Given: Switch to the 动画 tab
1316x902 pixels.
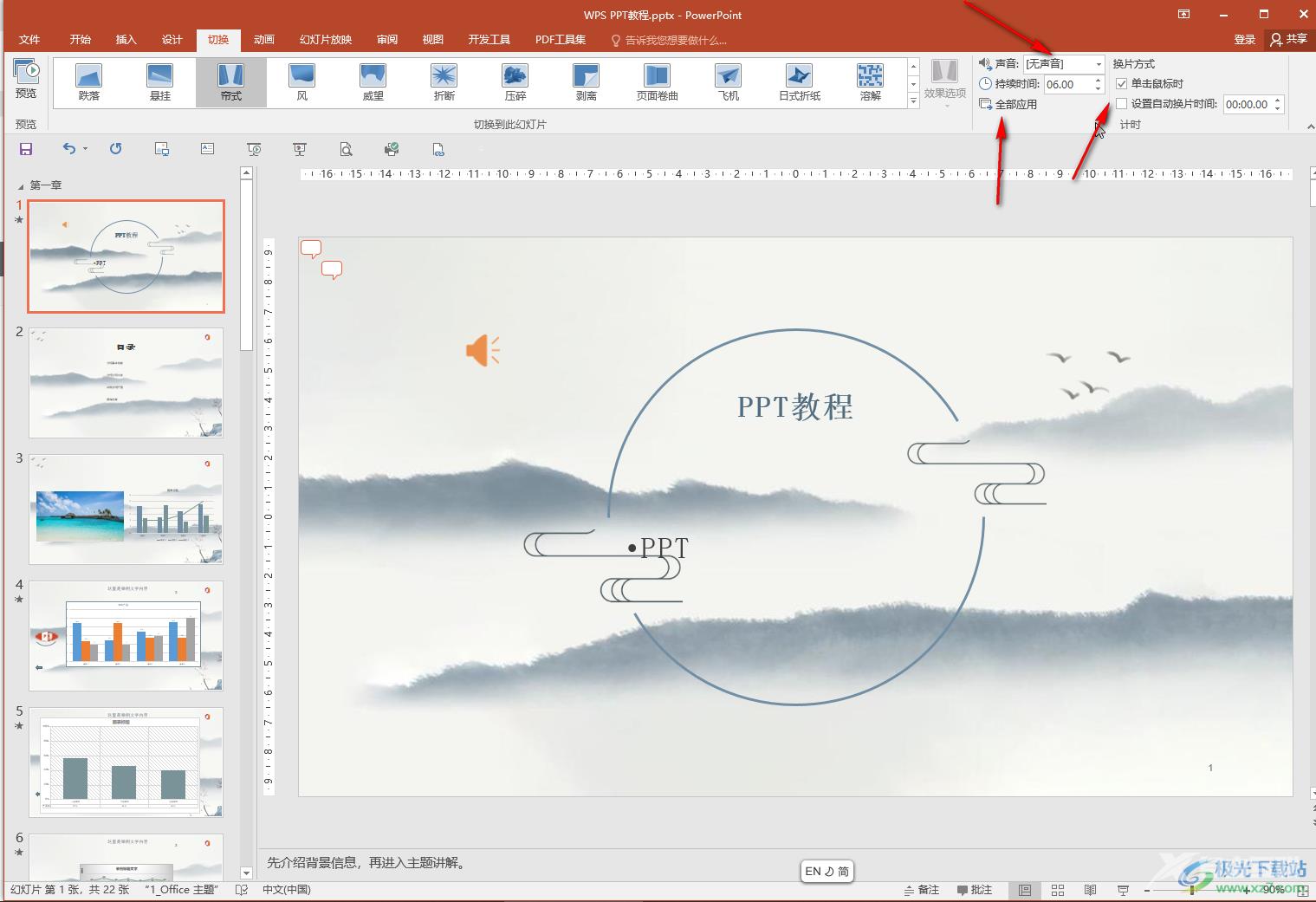Looking at the screenshot, I should 264,40.
